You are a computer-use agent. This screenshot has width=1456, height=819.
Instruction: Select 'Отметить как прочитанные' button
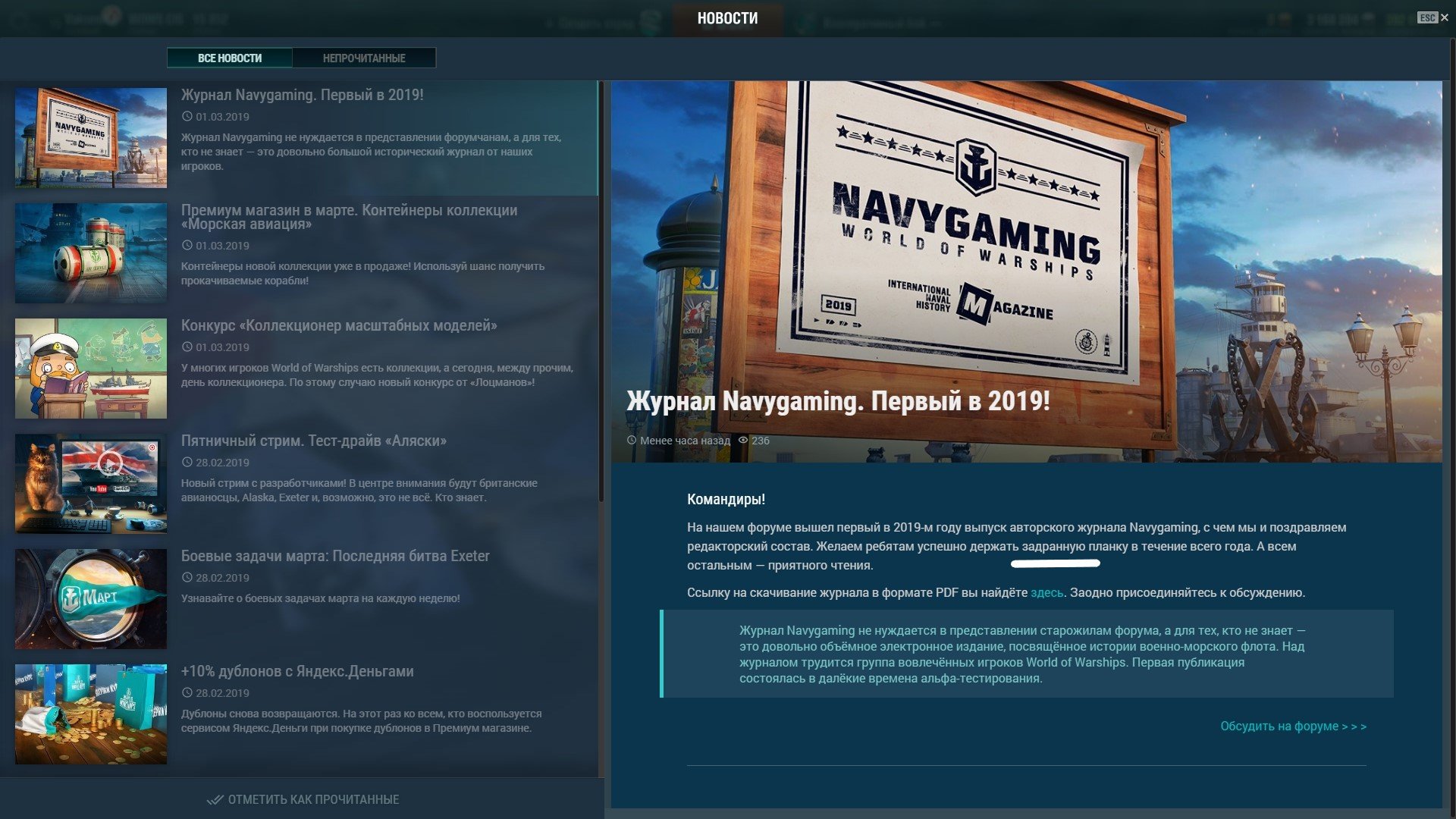click(303, 799)
